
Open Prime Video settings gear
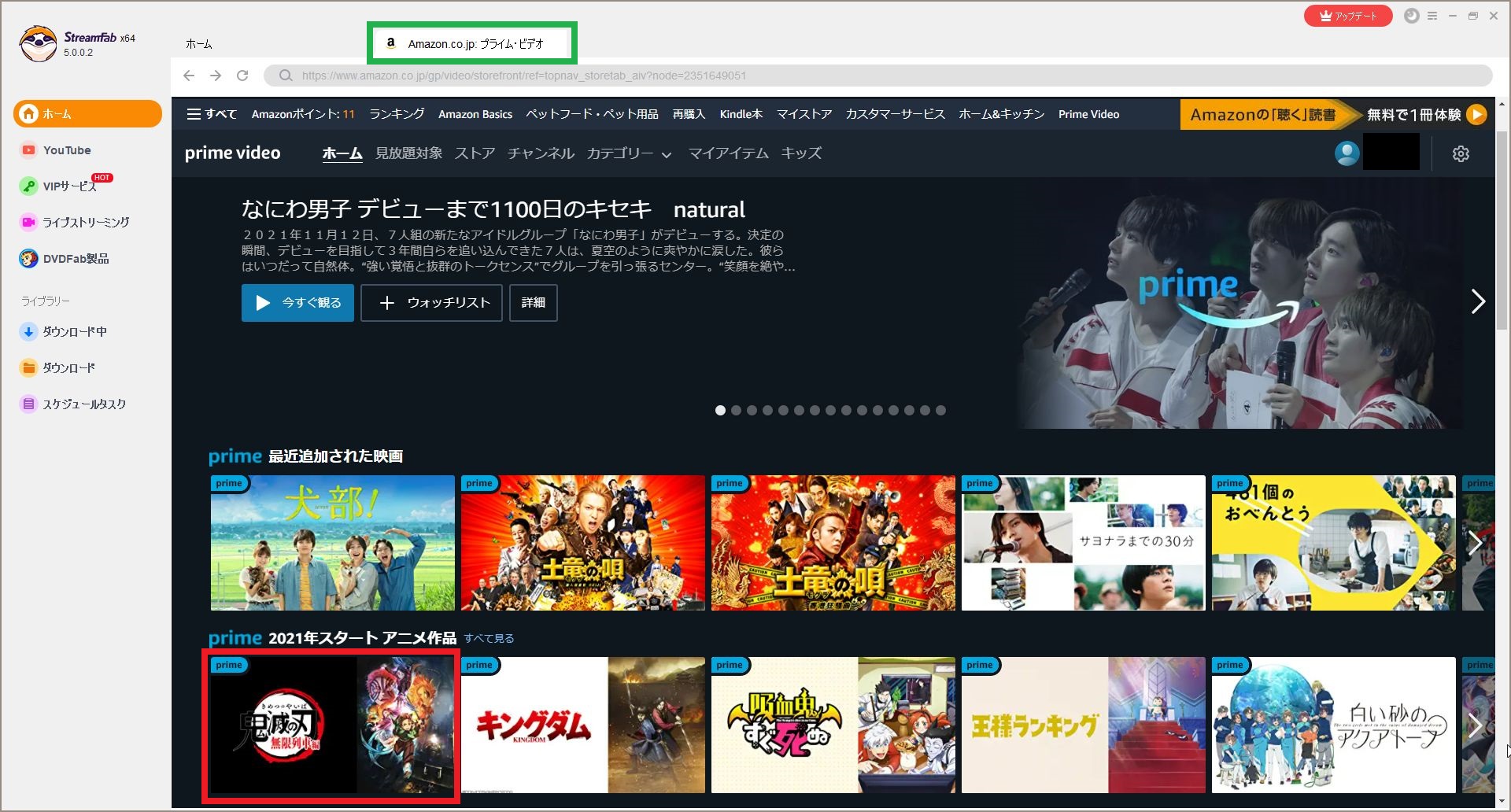(x=1461, y=153)
